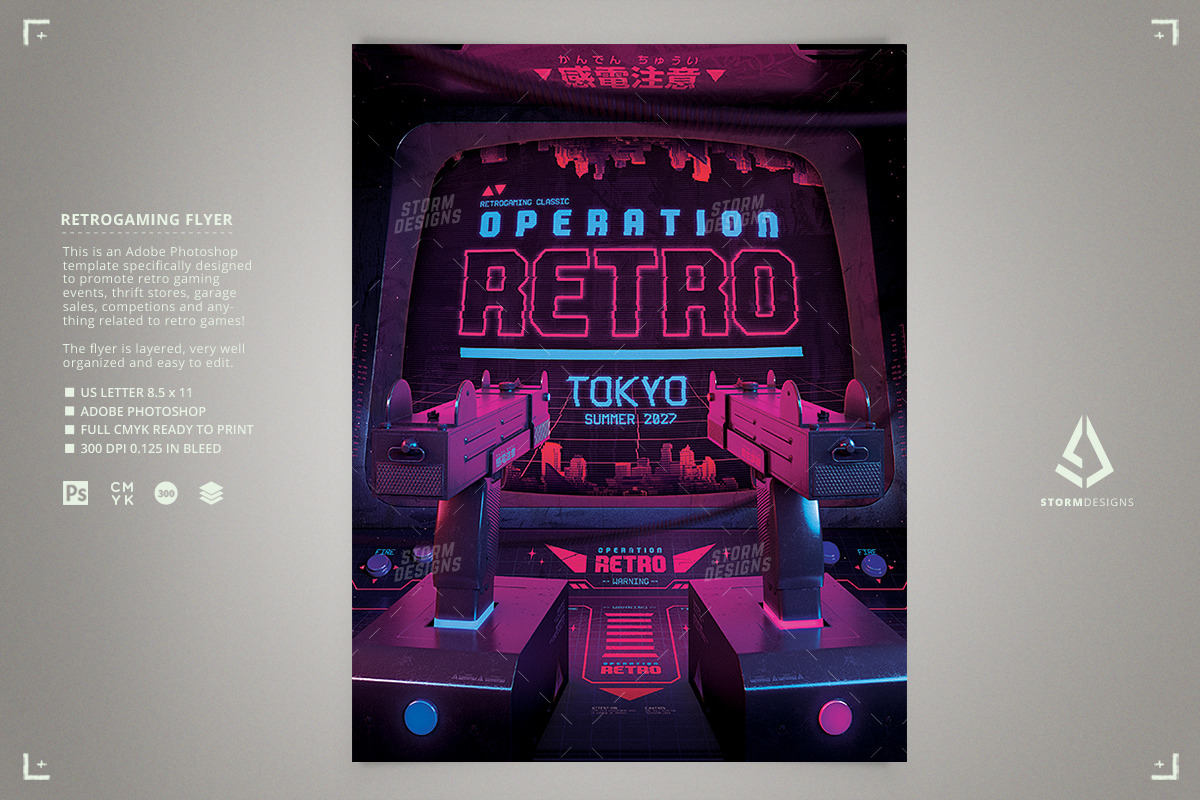
Task: Check the FULL CMYK READY TO PRINT box
Action: (68, 429)
